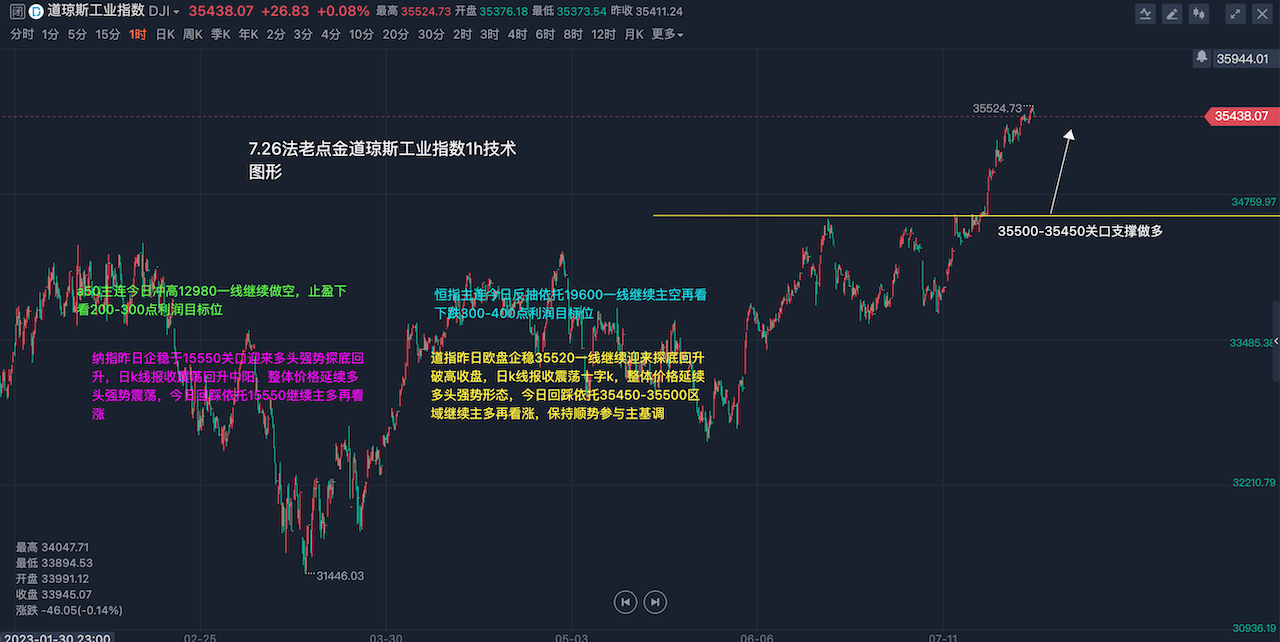1280x642 pixels.
Task: Select the pencil drawing tool icon
Action: pyautogui.click(x=1171, y=13)
